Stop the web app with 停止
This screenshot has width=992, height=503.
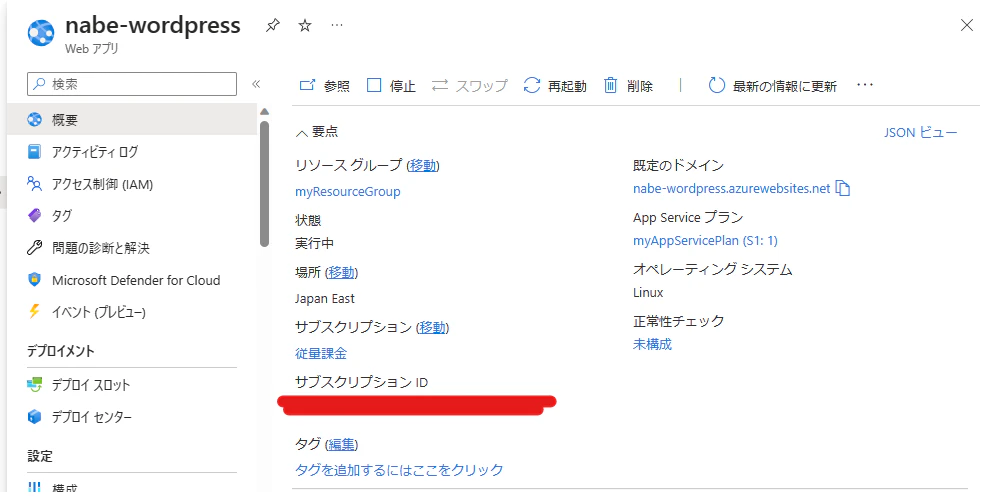(x=391, y=85)
